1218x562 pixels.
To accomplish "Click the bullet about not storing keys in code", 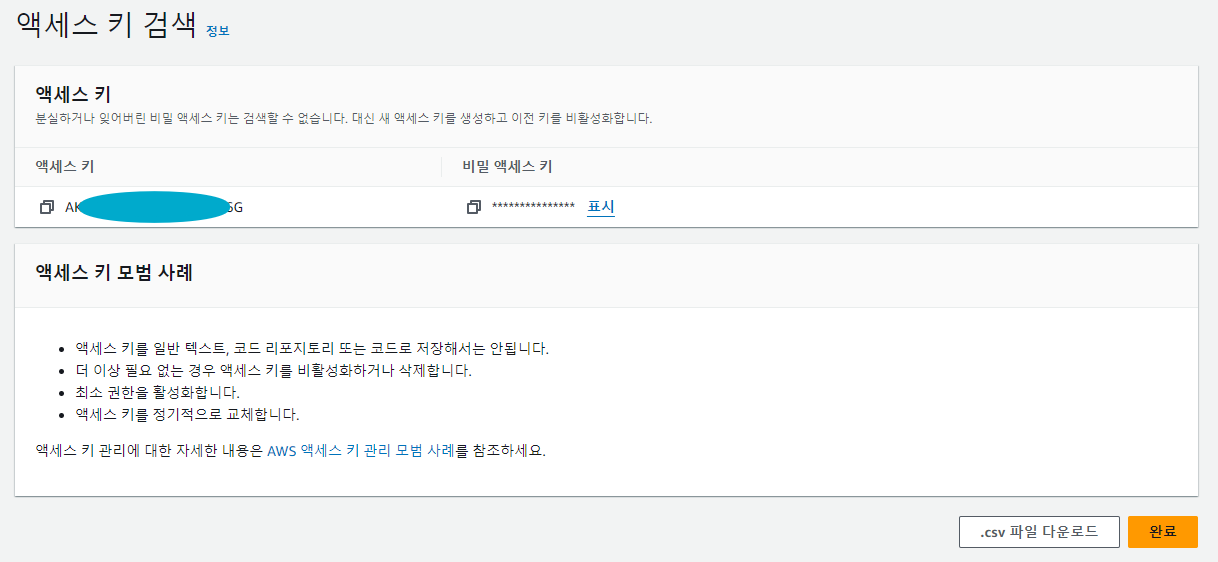I will pos(312,348).
